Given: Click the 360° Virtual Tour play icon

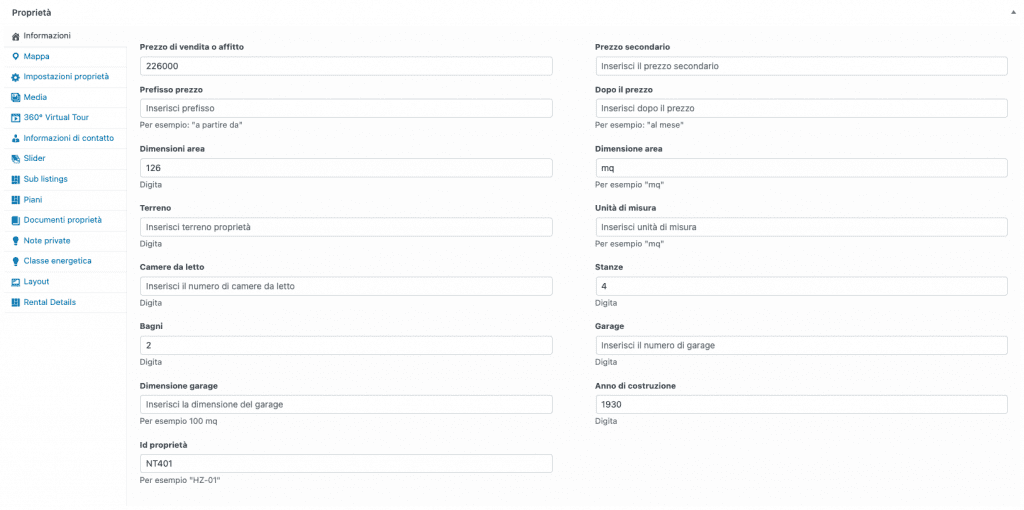Looking at the screenshot, I should coord(16,118).
